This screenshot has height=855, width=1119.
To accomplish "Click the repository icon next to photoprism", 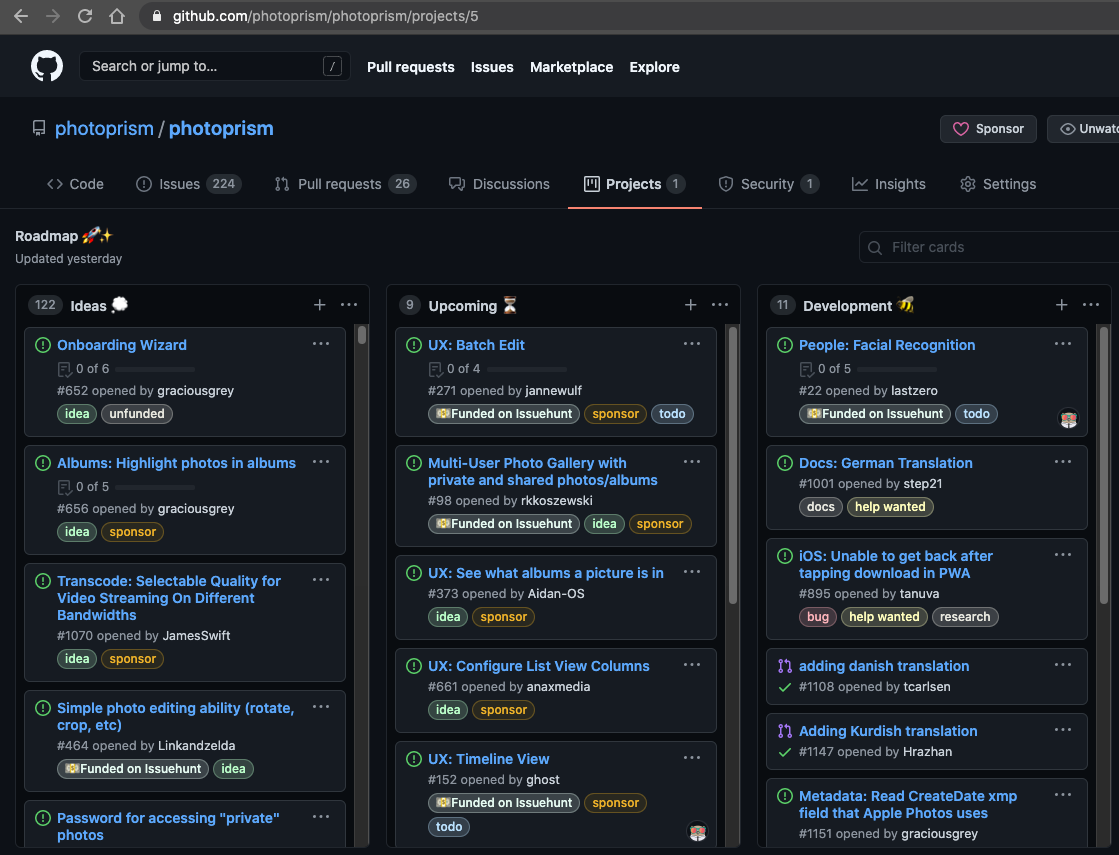I will [39, 128].
